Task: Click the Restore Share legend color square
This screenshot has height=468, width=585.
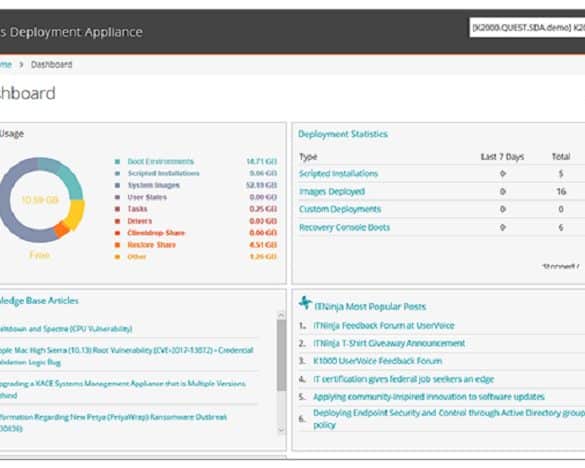Action: tap(117, 245)
